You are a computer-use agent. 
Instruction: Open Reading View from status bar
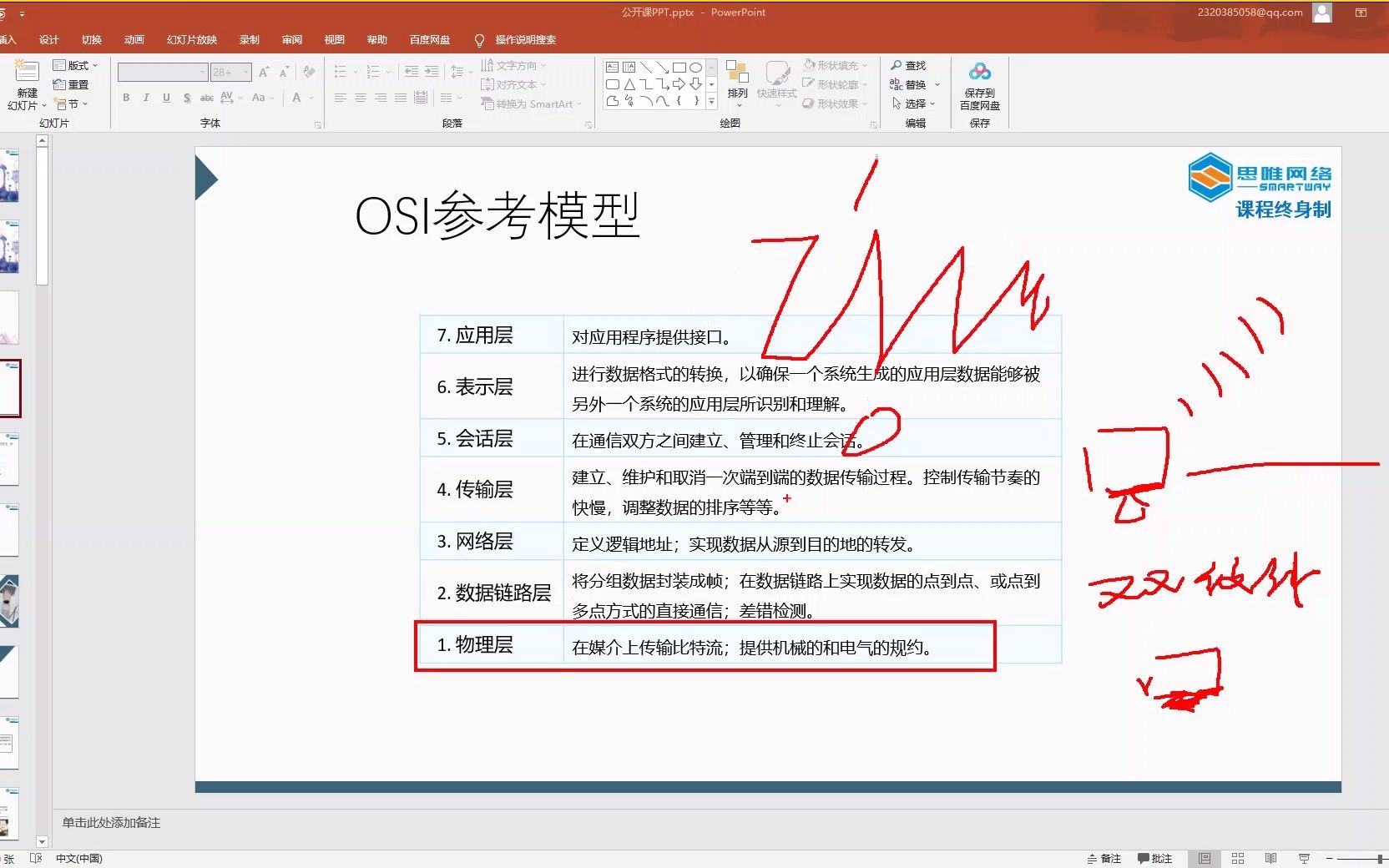1270,858
